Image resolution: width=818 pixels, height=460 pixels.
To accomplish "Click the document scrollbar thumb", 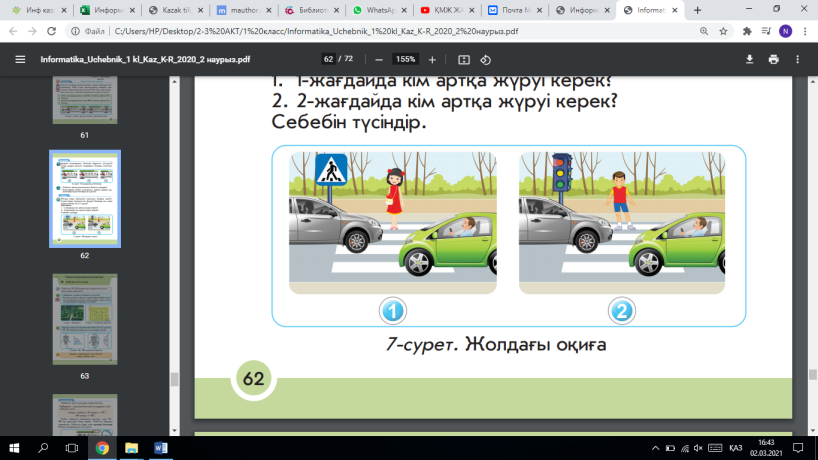I will tap(813, 374).
